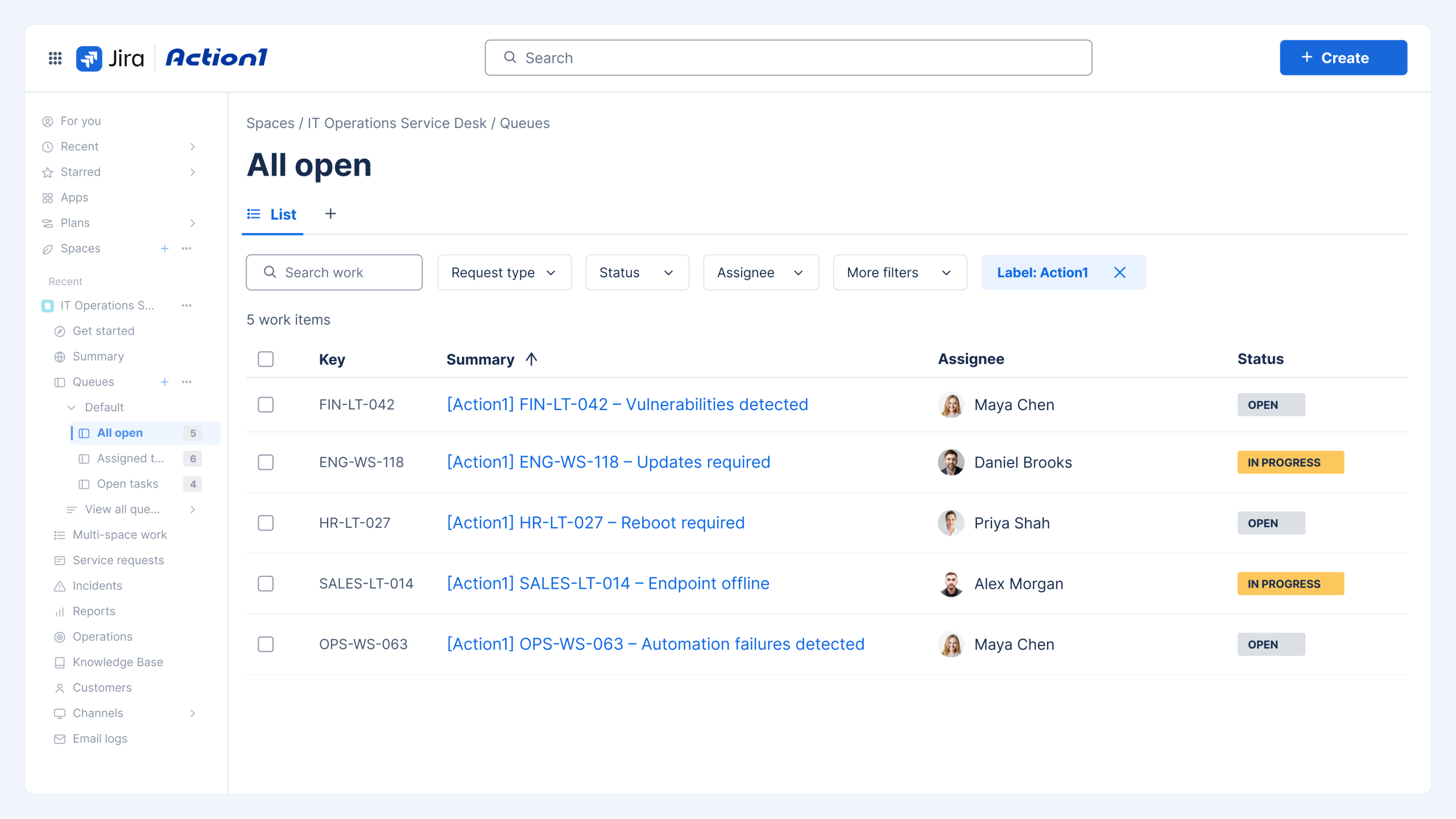Expand Plans in sidebar
1456x819 pixels.
(x=193, y=223)
